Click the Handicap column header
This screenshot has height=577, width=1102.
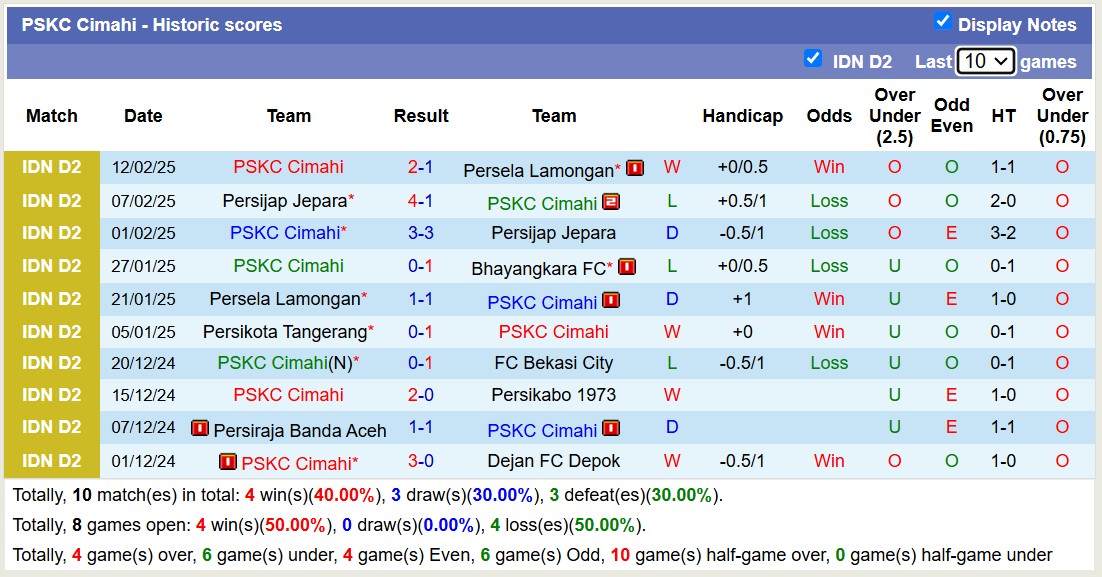click(x=742, y=116)
